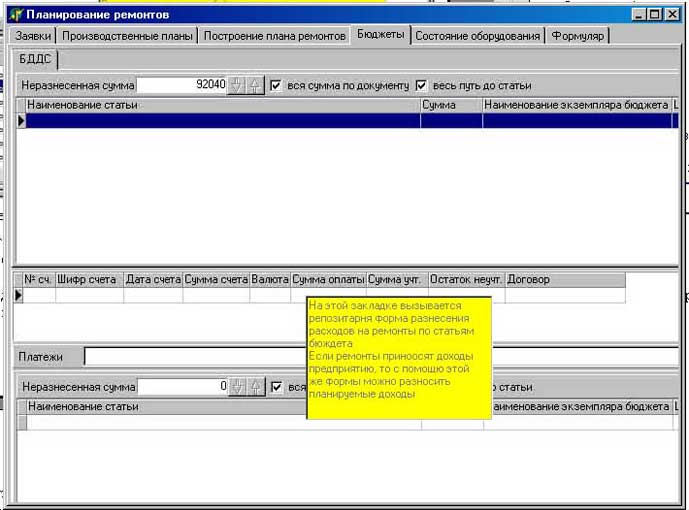
Task: Click the 'Валюта' column header
Action: [270, 279]
